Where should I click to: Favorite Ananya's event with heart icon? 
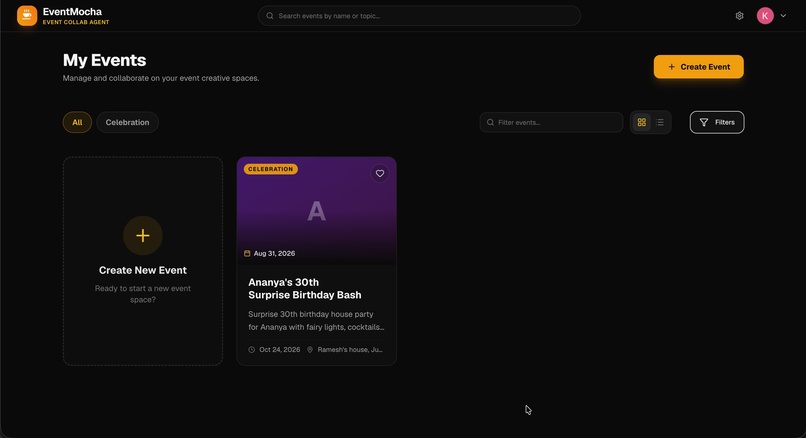(x=380, y=174)
